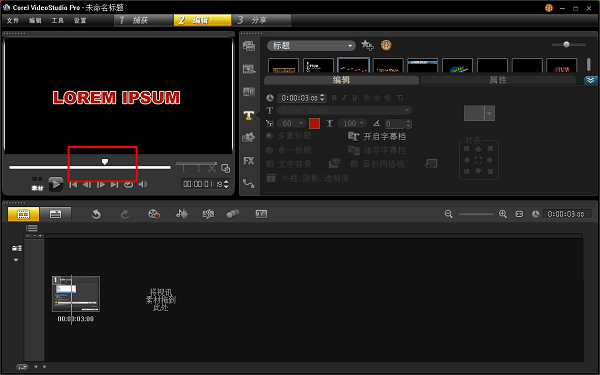The height and width of the screenshot is (375, 600).
Task: Switch to Timeline view button
Action: (55, 214)
